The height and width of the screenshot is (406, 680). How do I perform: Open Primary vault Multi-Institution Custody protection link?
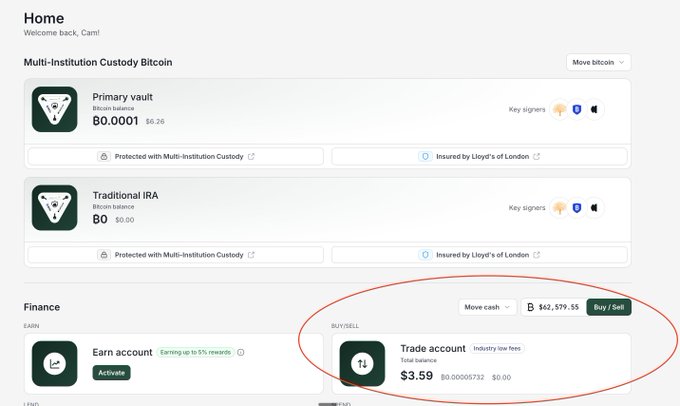point(176,157)
